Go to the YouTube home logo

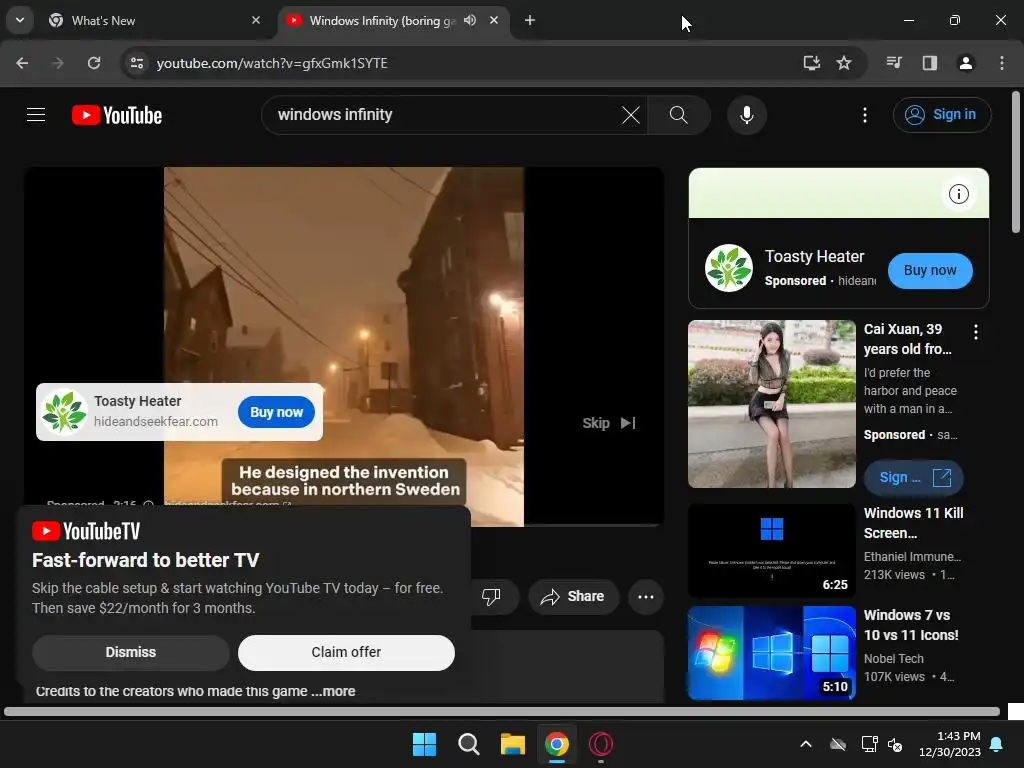click(117, 115)
